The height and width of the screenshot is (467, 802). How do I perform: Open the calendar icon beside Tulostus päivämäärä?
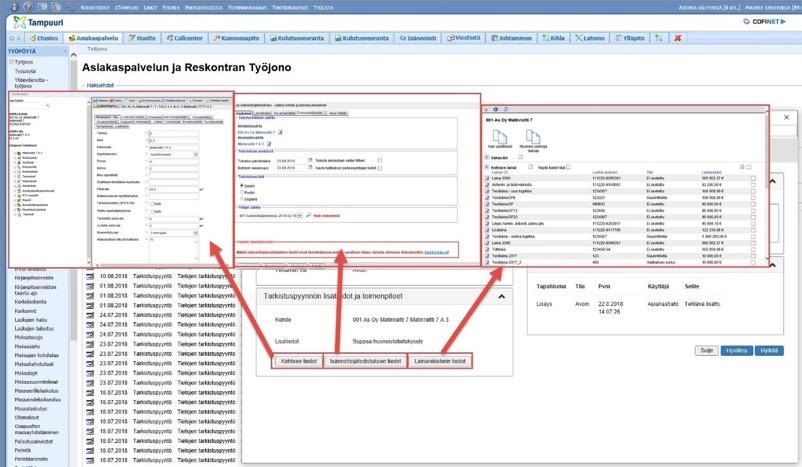310,161
